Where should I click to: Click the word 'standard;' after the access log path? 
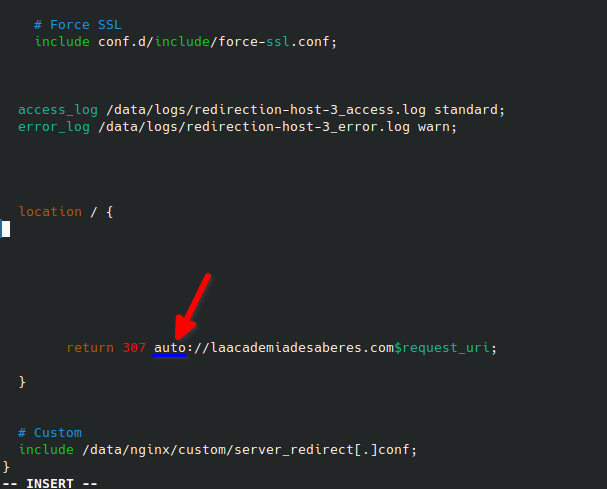pyautogui.click(x=470, y=110)
